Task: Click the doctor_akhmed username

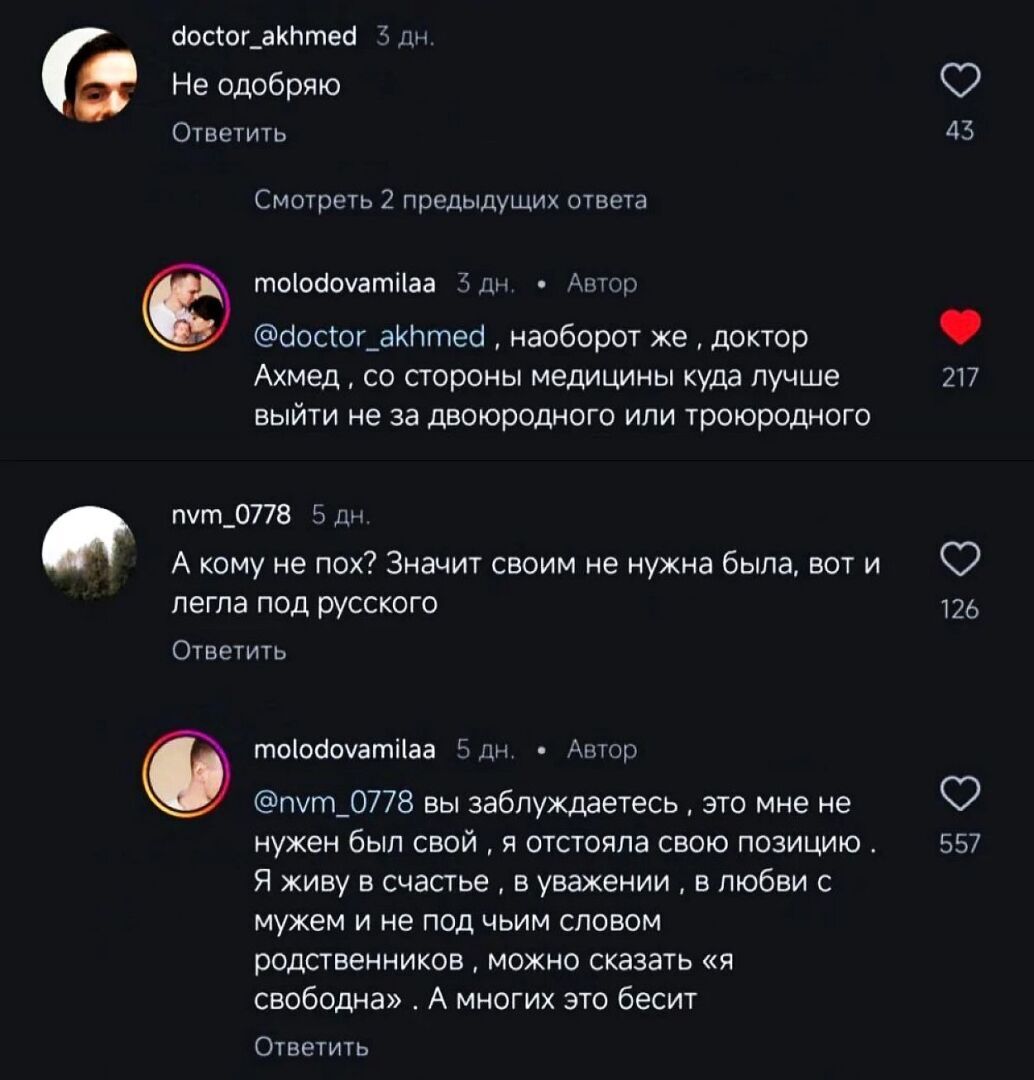Action: pyautogui.click(x=264, y=38)
